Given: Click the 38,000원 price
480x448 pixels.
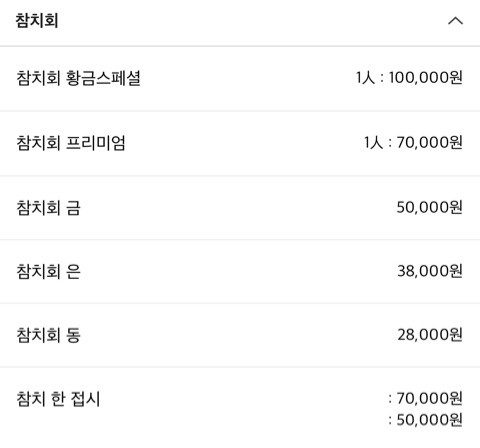Looking at the screenshot, I should tap(430, 271).
